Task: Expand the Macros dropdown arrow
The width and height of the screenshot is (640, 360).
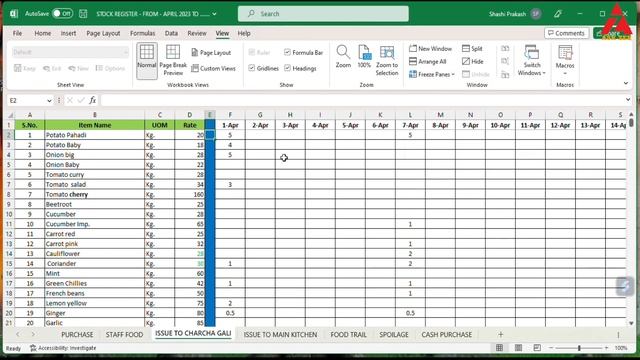Action: [x=565, y=74]
